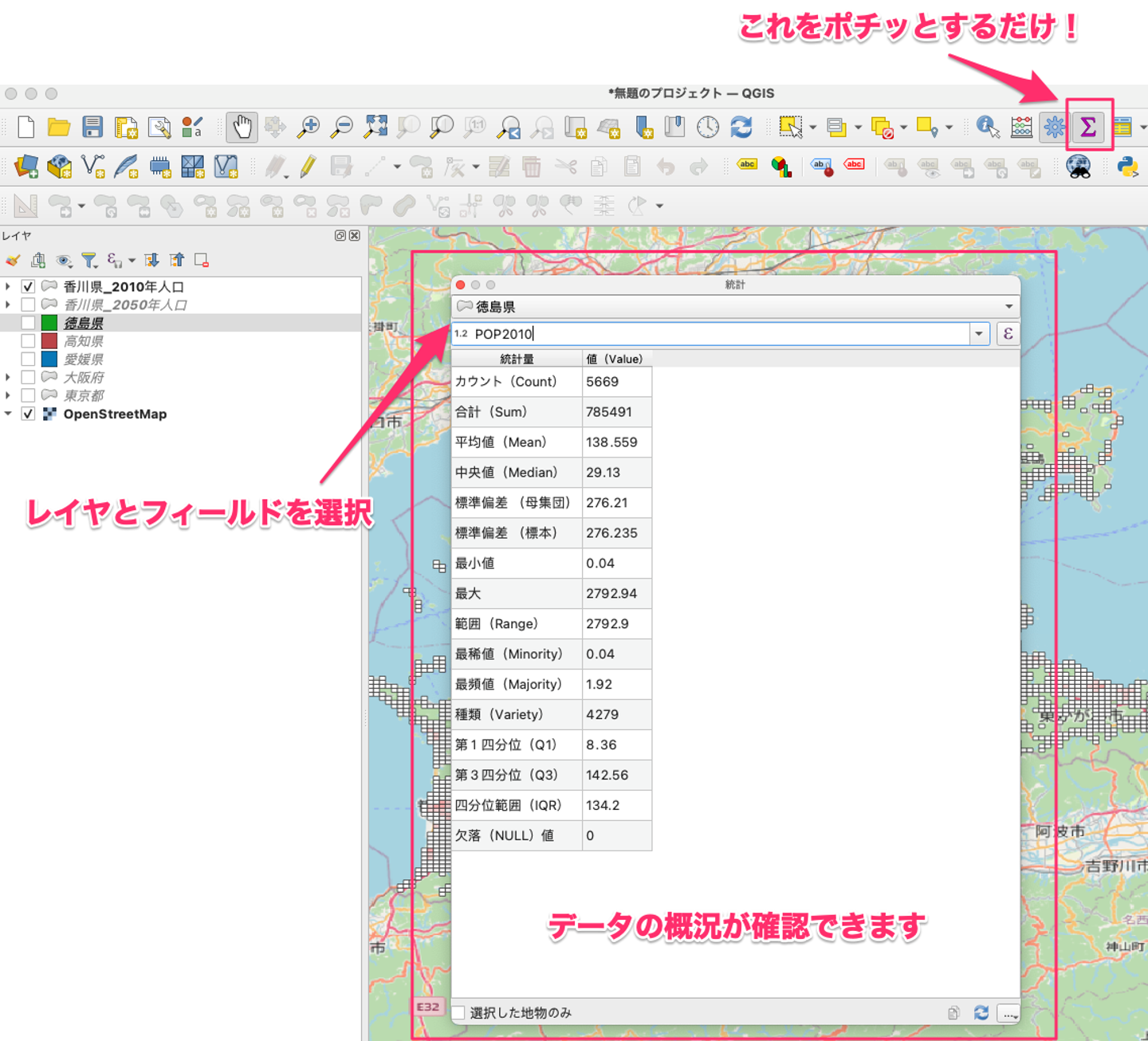
Task: Open the Python console icon
Action: (x=1127, y=167)
